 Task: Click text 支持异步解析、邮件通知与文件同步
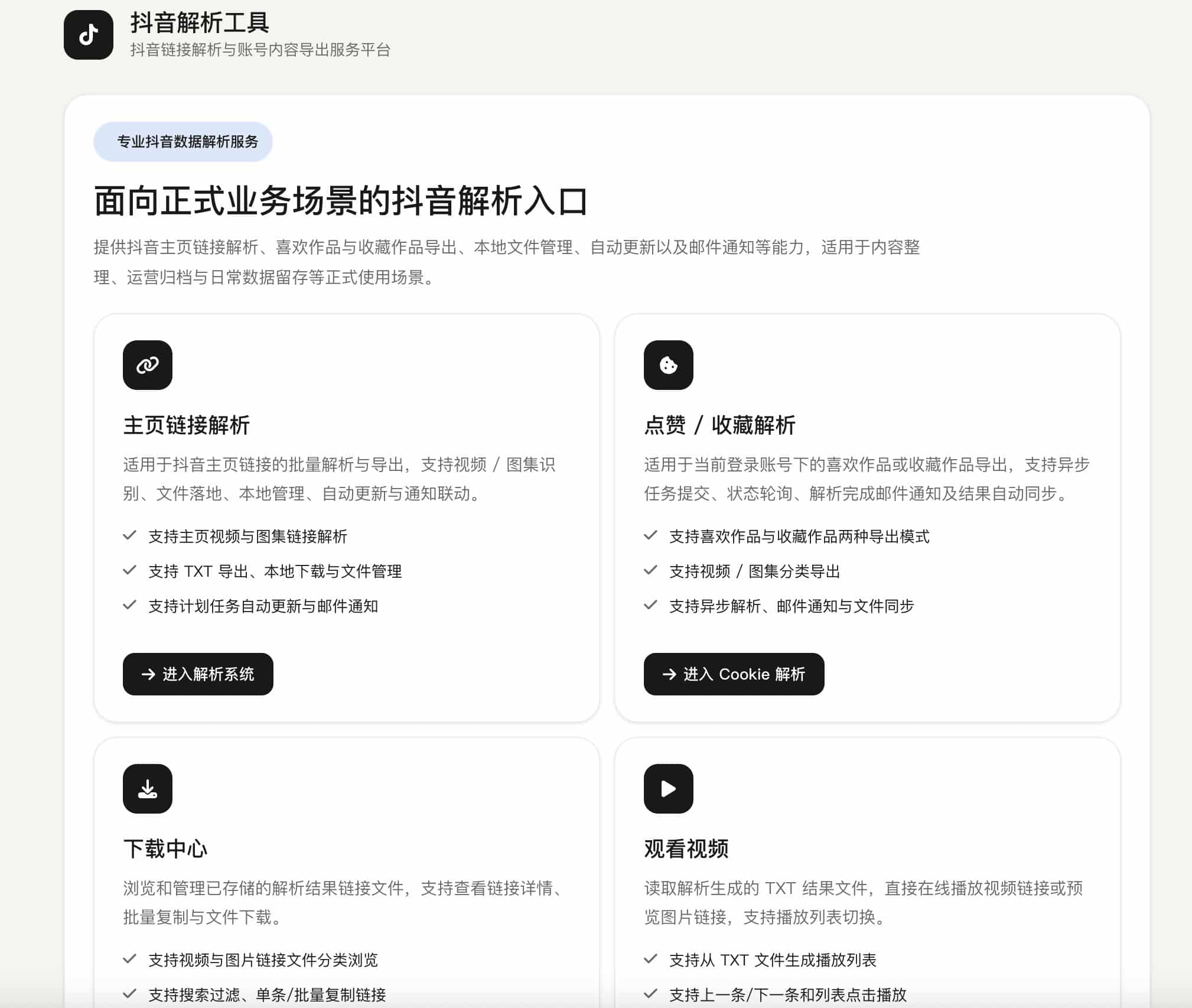pyautogui.click(x=792, y=606)
